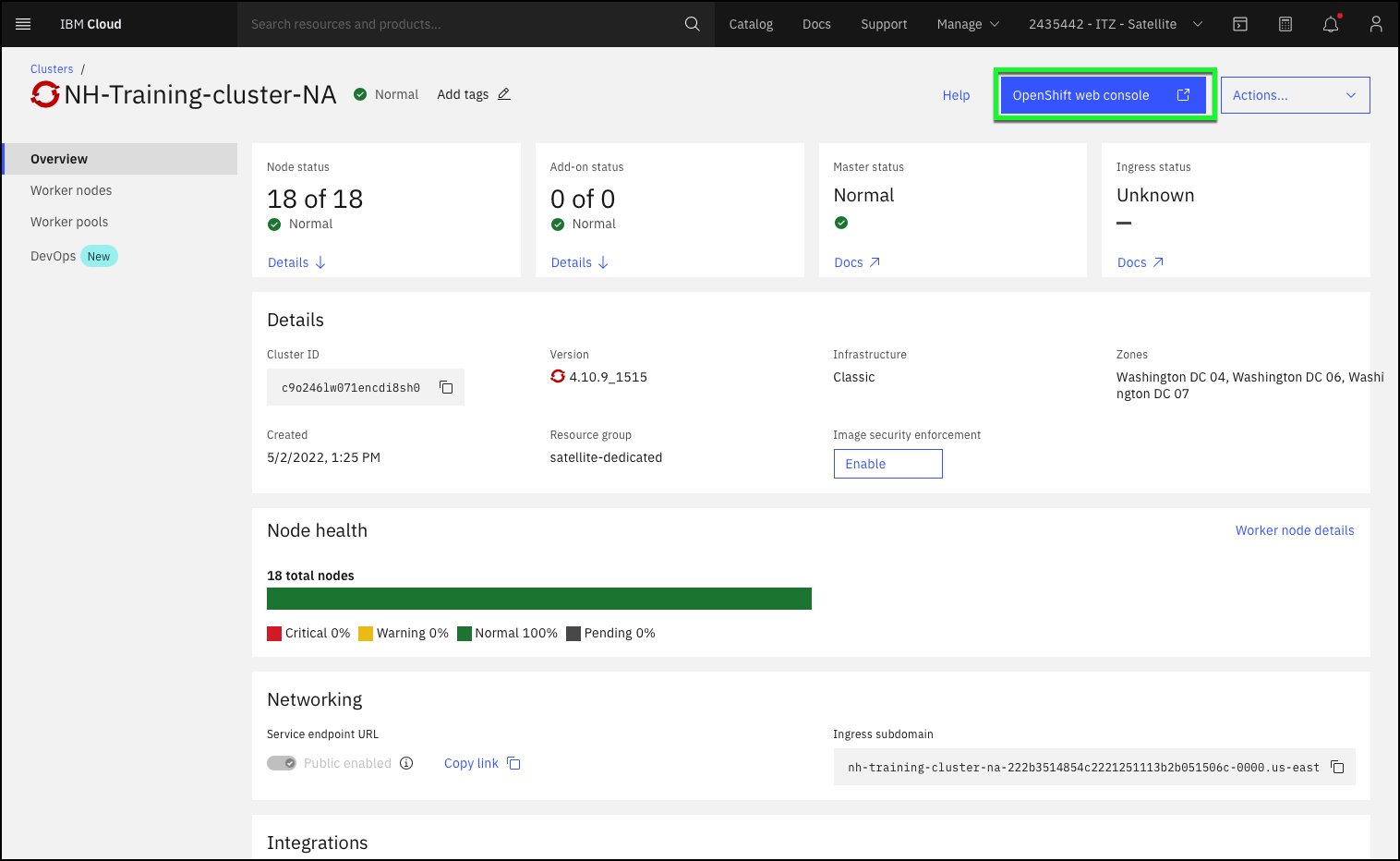Open the account switcher 2435442 - ITZ - Satellite
Viewport: 1400px width, 861px height.
pyautogui.click(x=1115, y=24)
